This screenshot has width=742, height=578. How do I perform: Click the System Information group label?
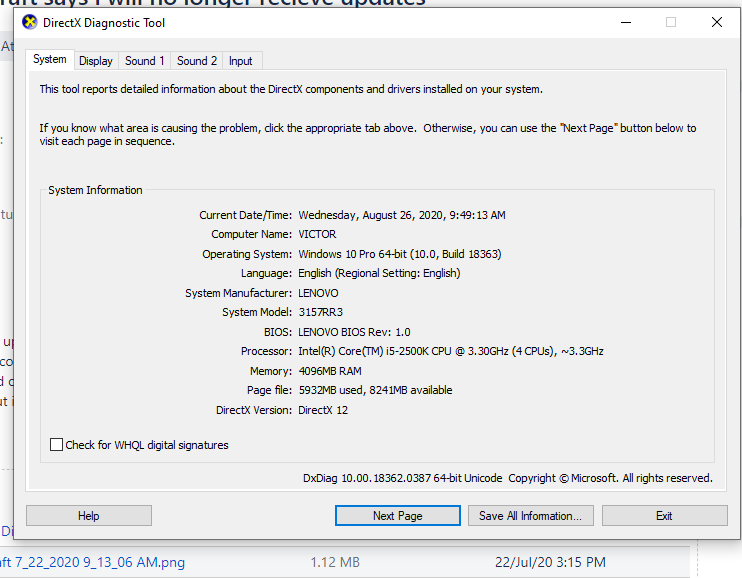[95, 190]
